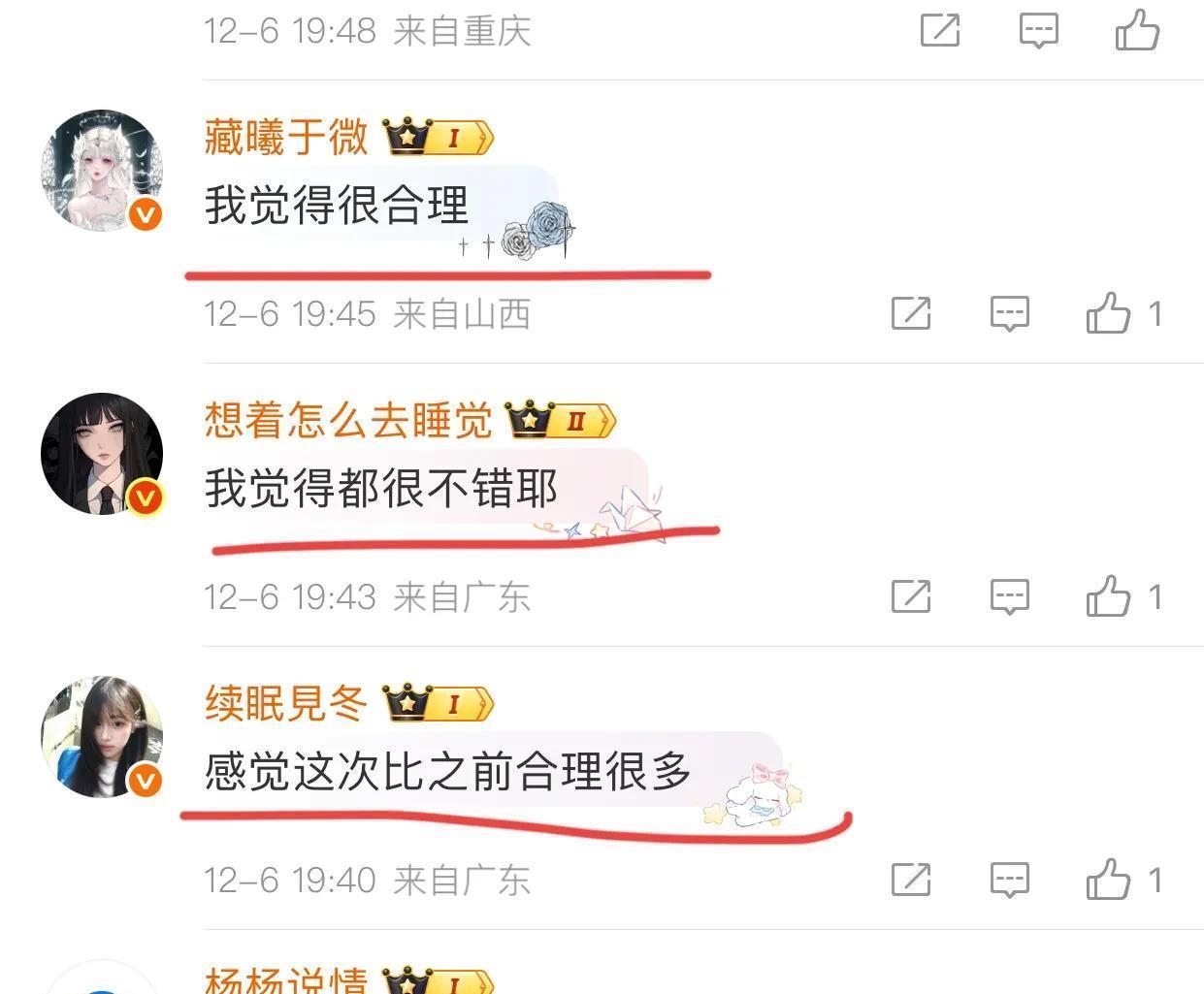1204x994 pixels.
Task: Reply to the 19:48 重庆 comment
Action: [1038, 30]
